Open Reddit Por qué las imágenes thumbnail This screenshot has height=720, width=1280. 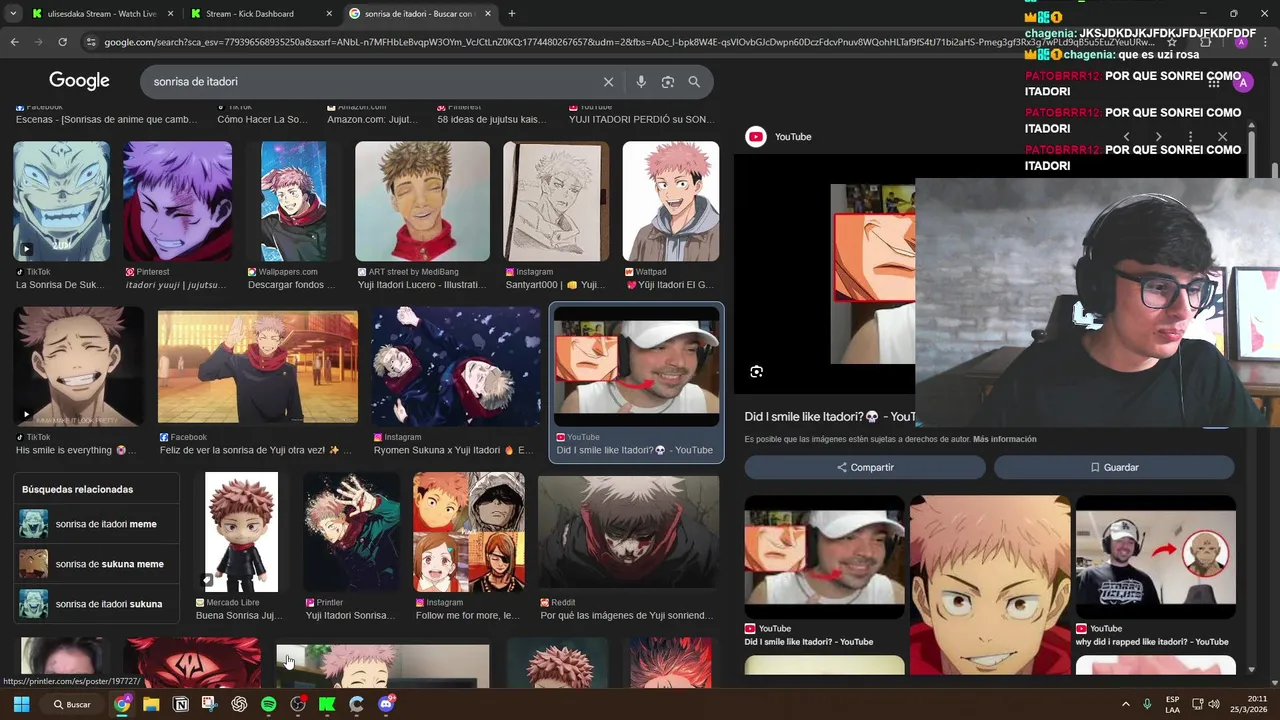[x=628, y=532]
